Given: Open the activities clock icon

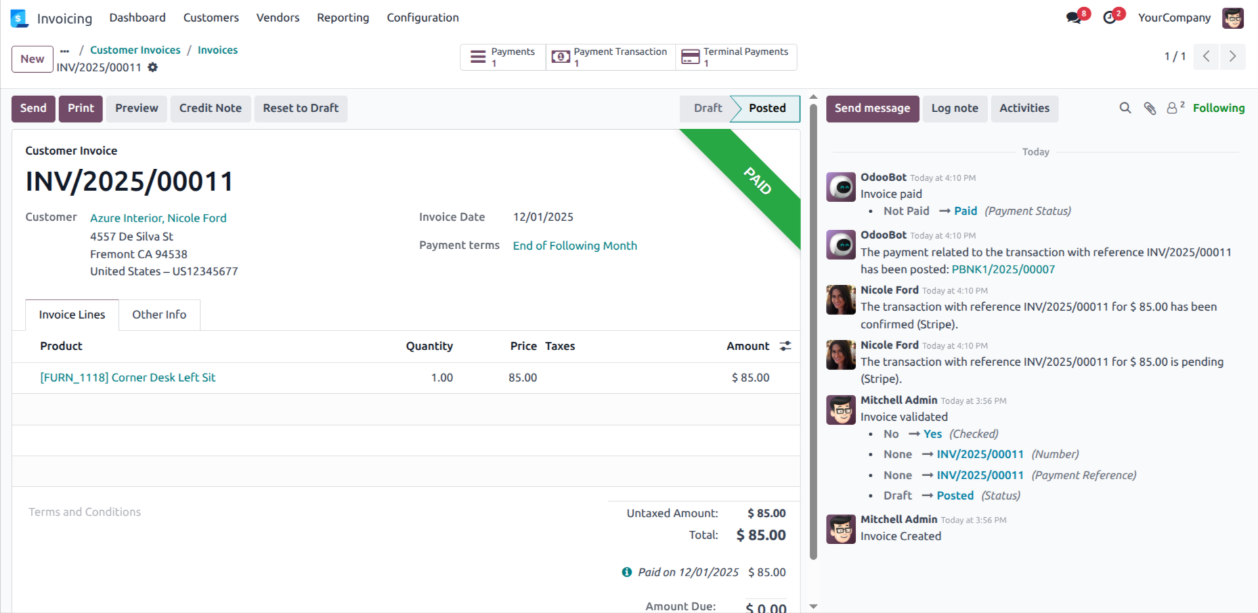Looking at the screenshot, I should pyautogui.click(x=1110, y=18).
